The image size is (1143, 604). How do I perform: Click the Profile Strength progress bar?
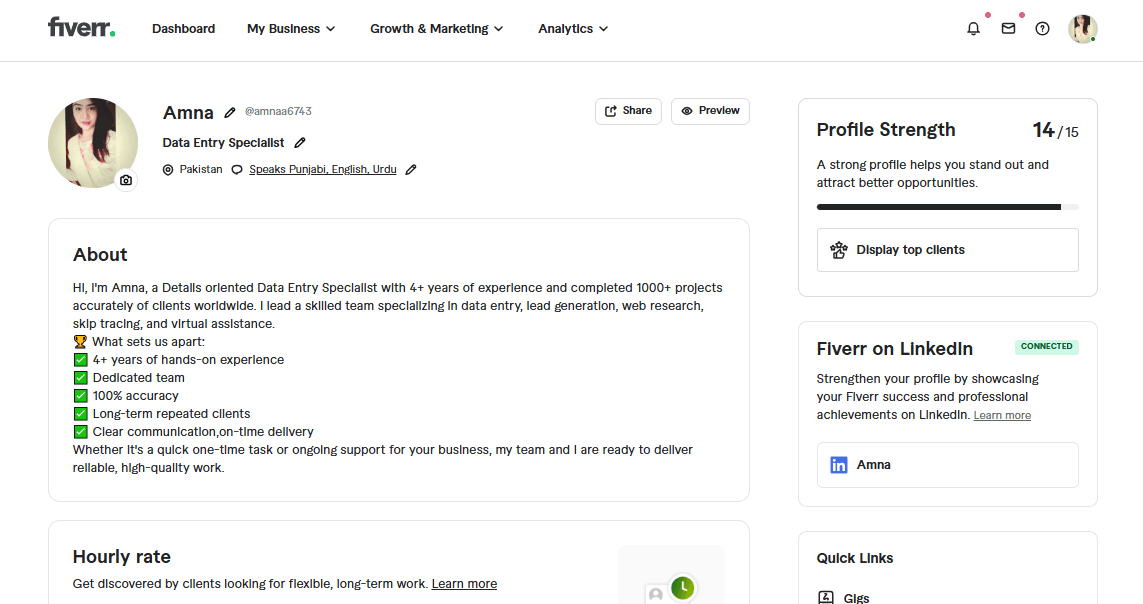click(947, 207)
